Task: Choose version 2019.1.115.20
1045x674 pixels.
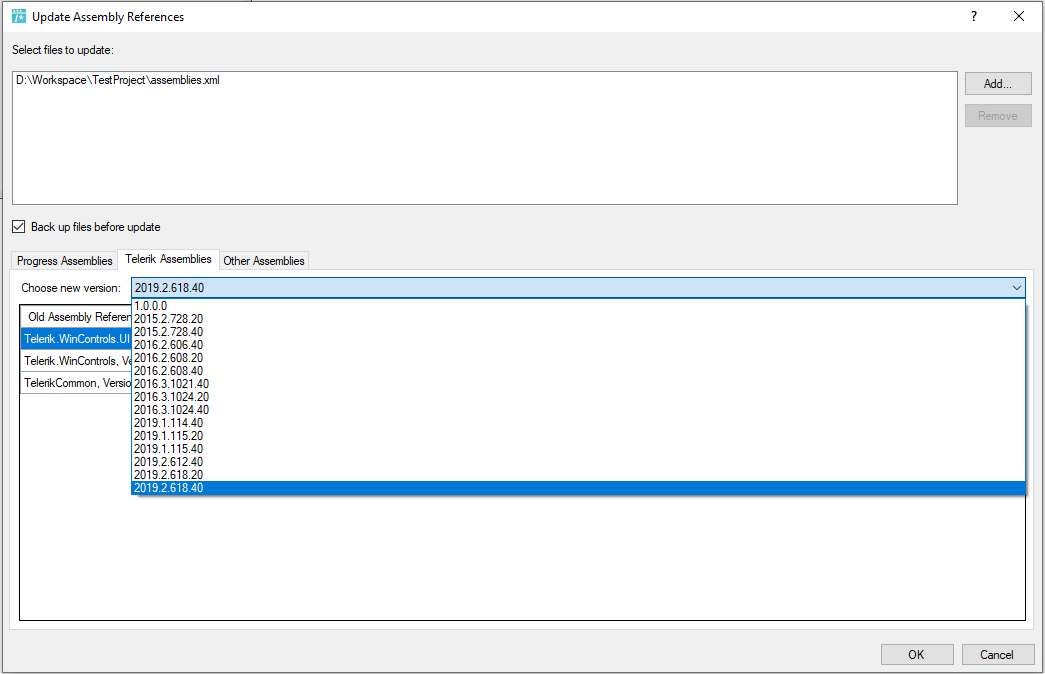Action: pos(578,436)
